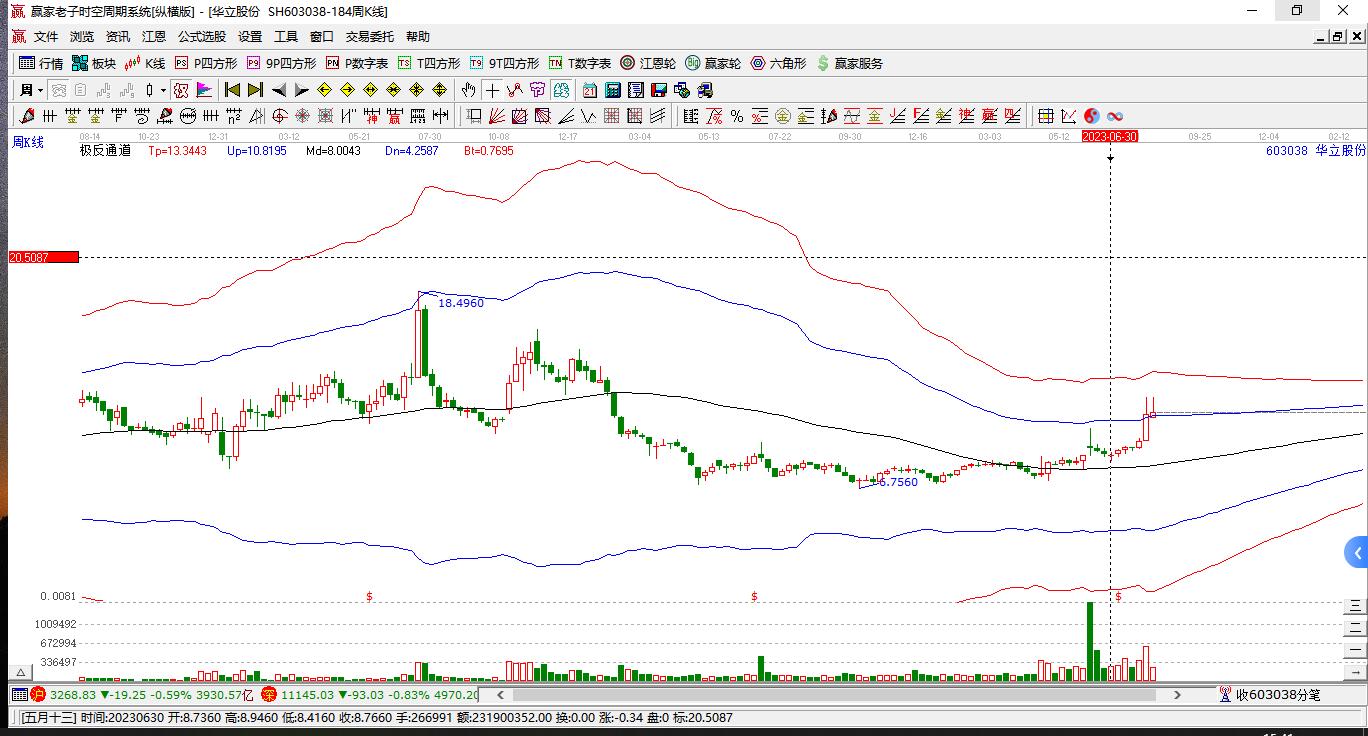Screen dimensions: 1368x736
Task: Open the 交易委托 menu
Action: [x=370, y=37]
